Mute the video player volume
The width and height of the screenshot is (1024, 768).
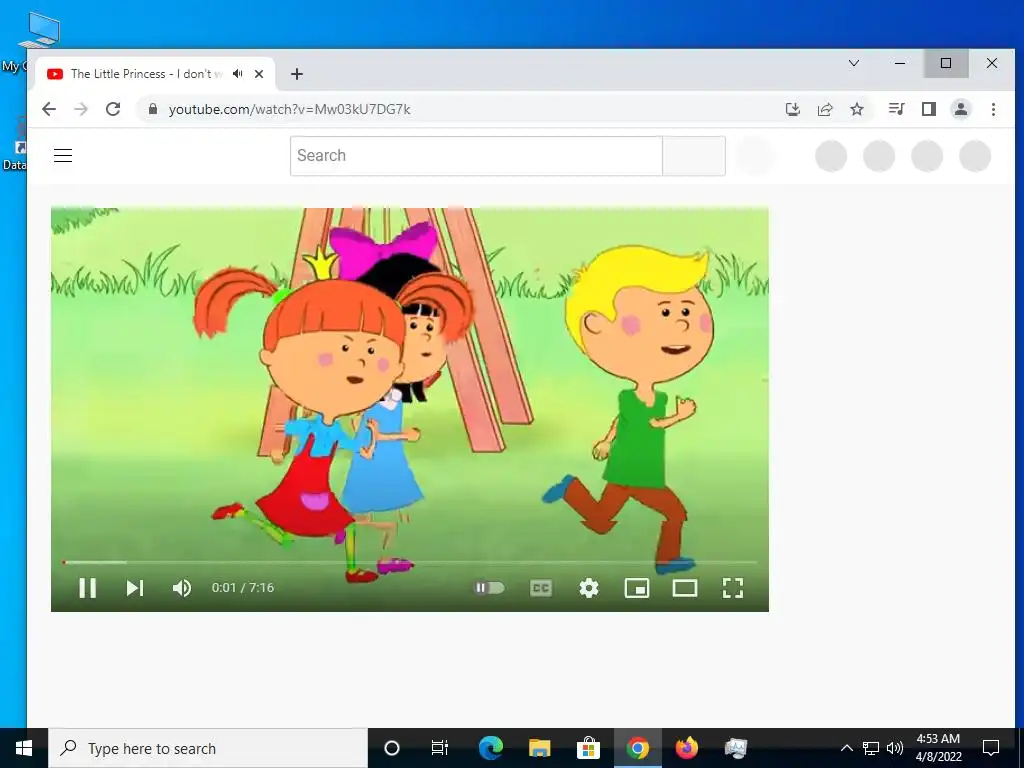coord(182,588)
